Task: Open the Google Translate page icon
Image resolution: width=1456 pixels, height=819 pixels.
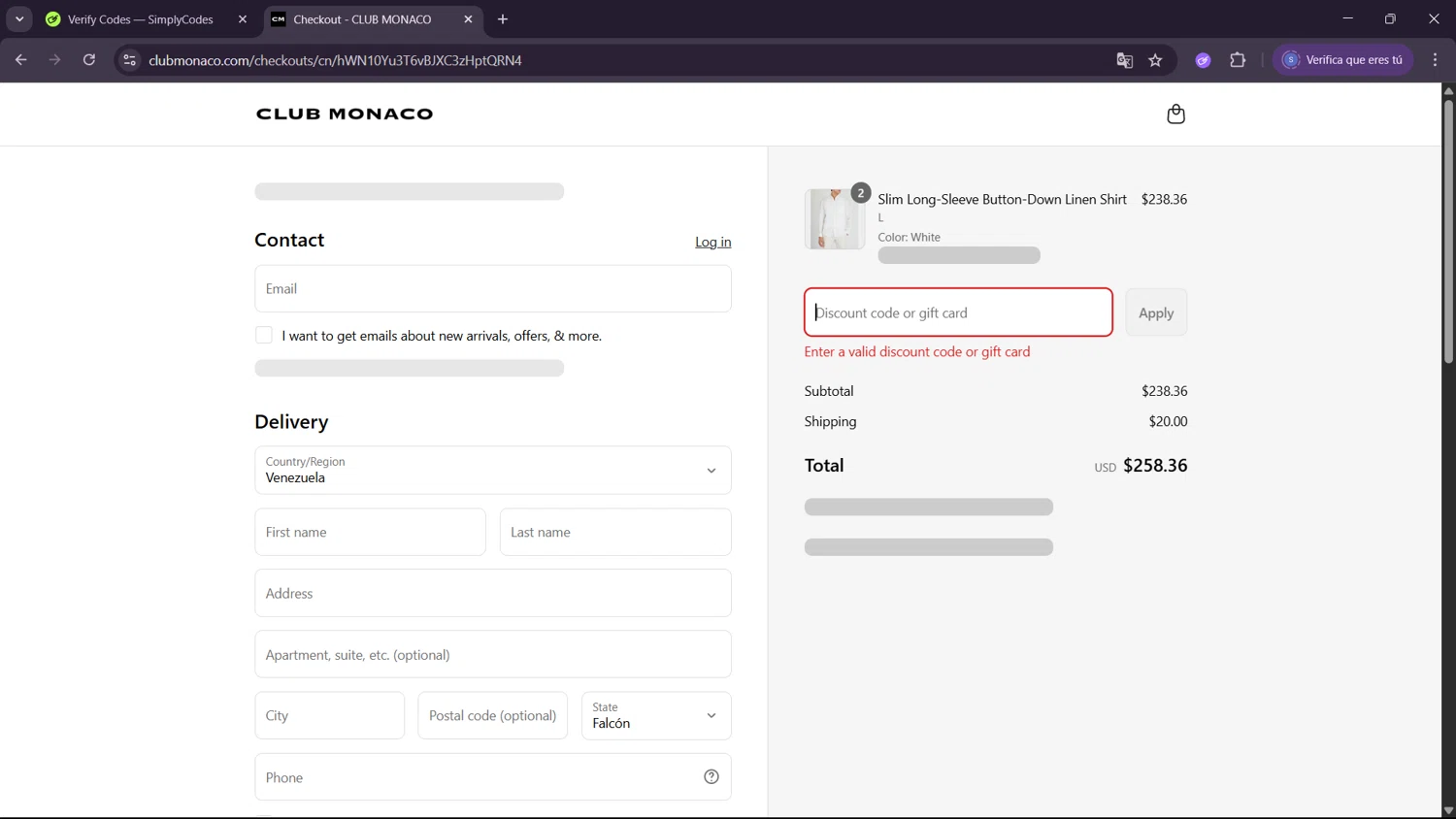Action: (1124, 60)
